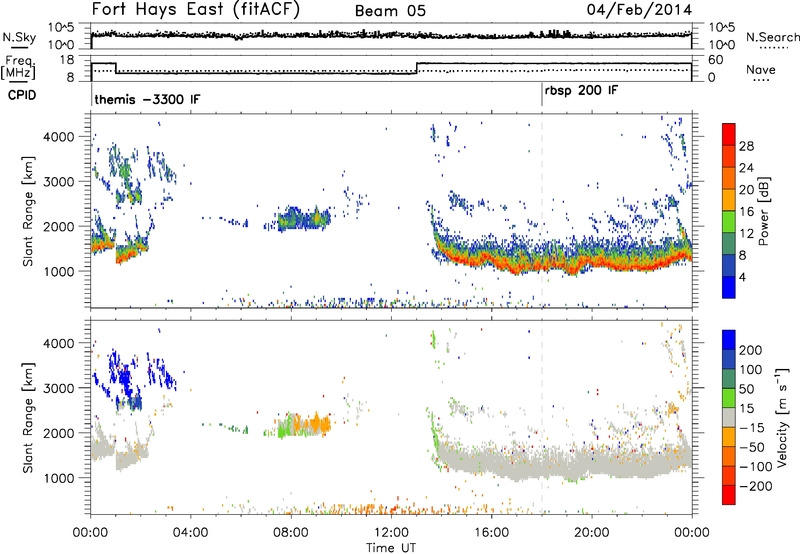Screen dimensions: 800x554
Task: Click the 'rbsp 200 IF' annotation
Action: [581, 91]
